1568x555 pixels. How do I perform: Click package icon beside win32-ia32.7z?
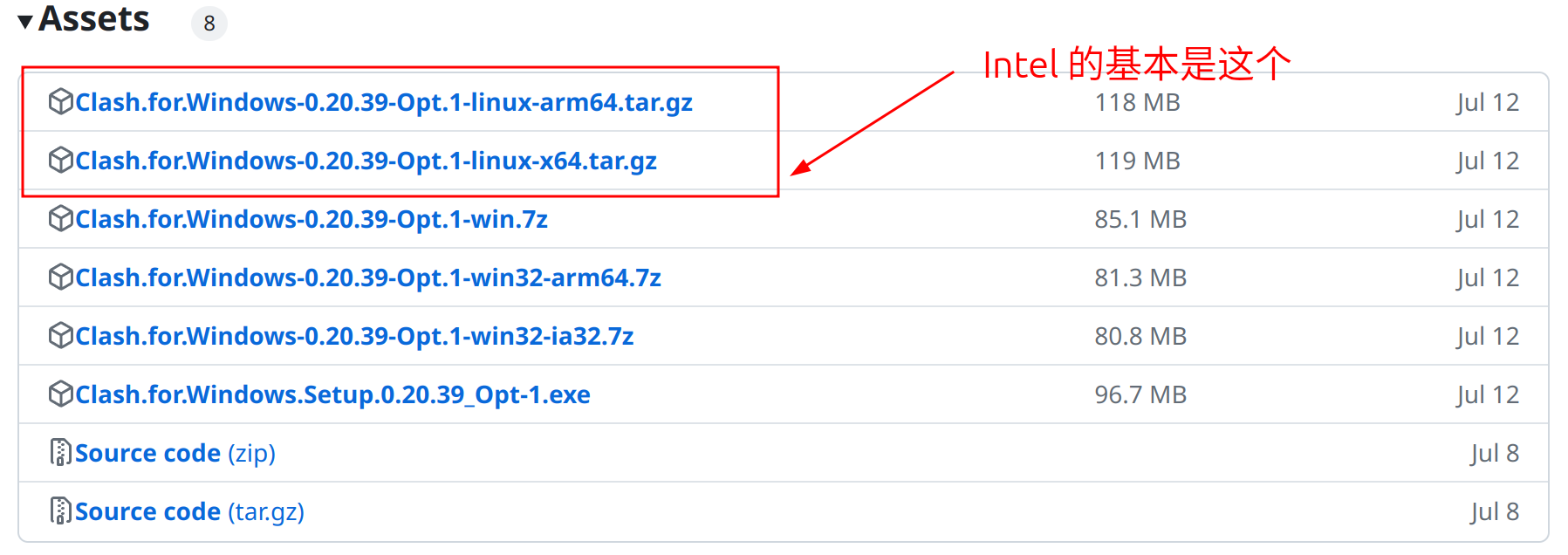(x=60, y=336)
